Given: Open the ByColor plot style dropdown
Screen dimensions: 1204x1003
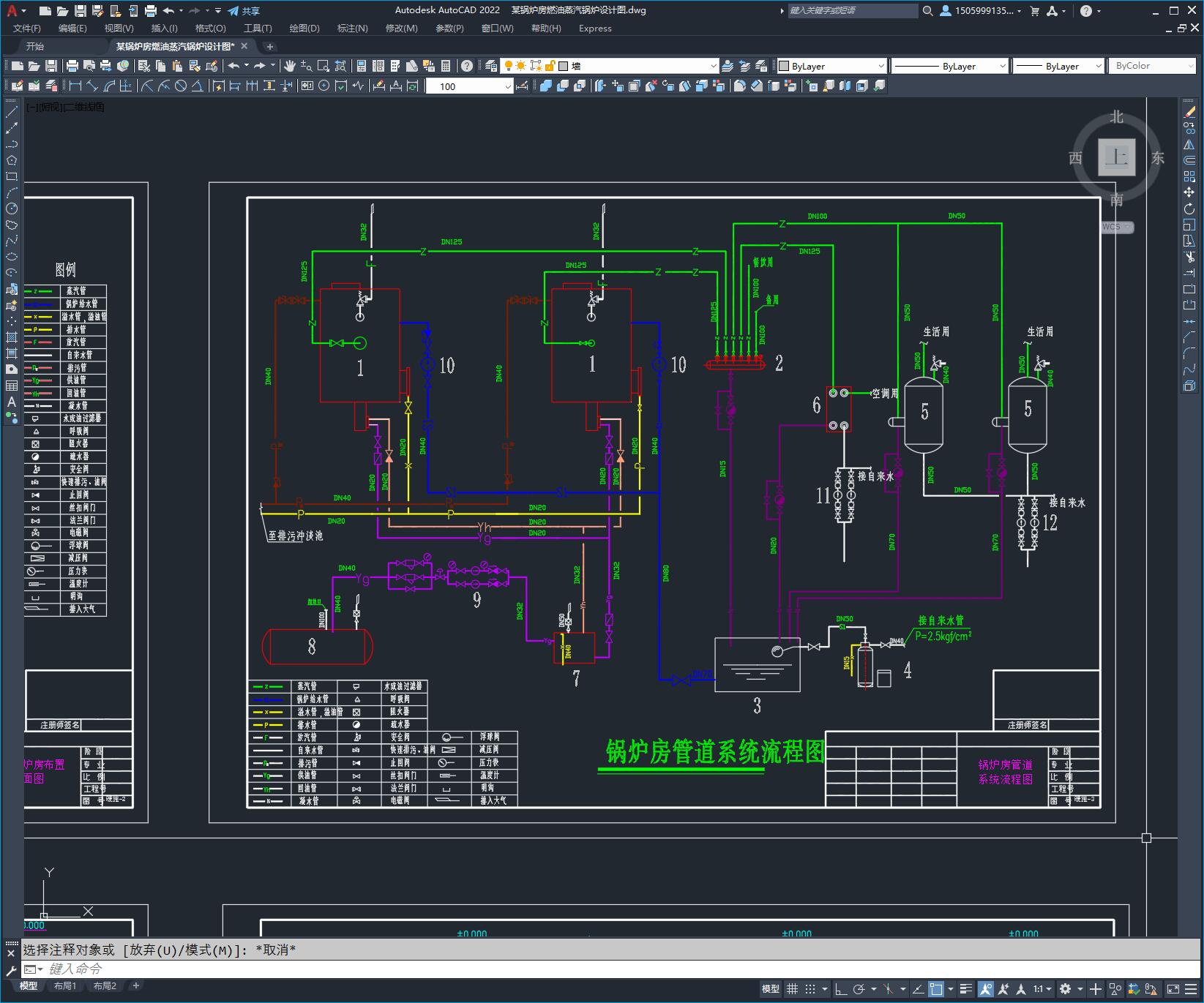Looking at the screenshot, I should pos(1152,66).
